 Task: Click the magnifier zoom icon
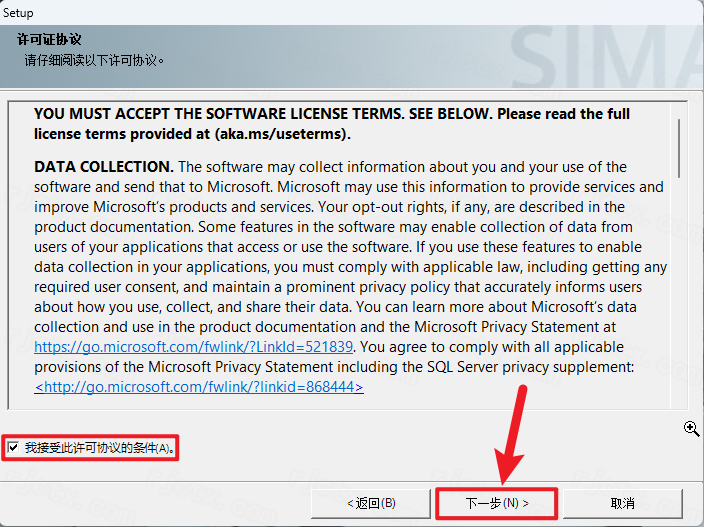691,428
